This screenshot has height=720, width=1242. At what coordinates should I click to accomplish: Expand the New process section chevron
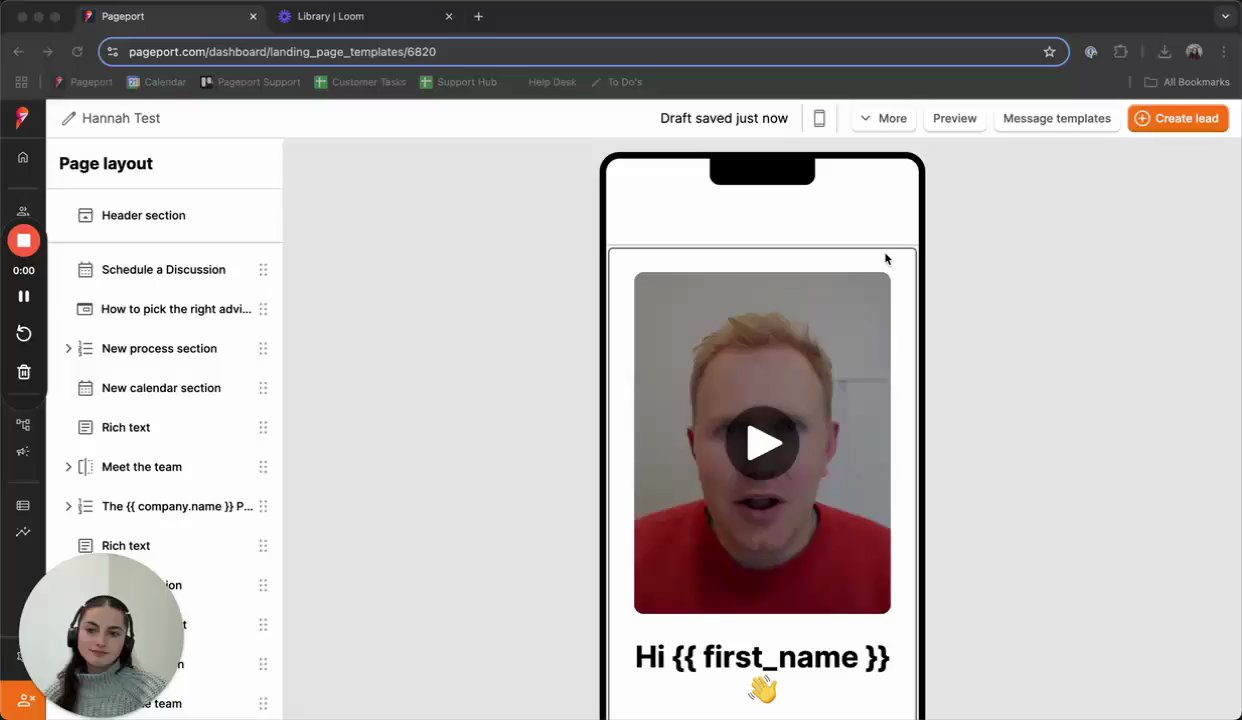(x=68, y=348)
